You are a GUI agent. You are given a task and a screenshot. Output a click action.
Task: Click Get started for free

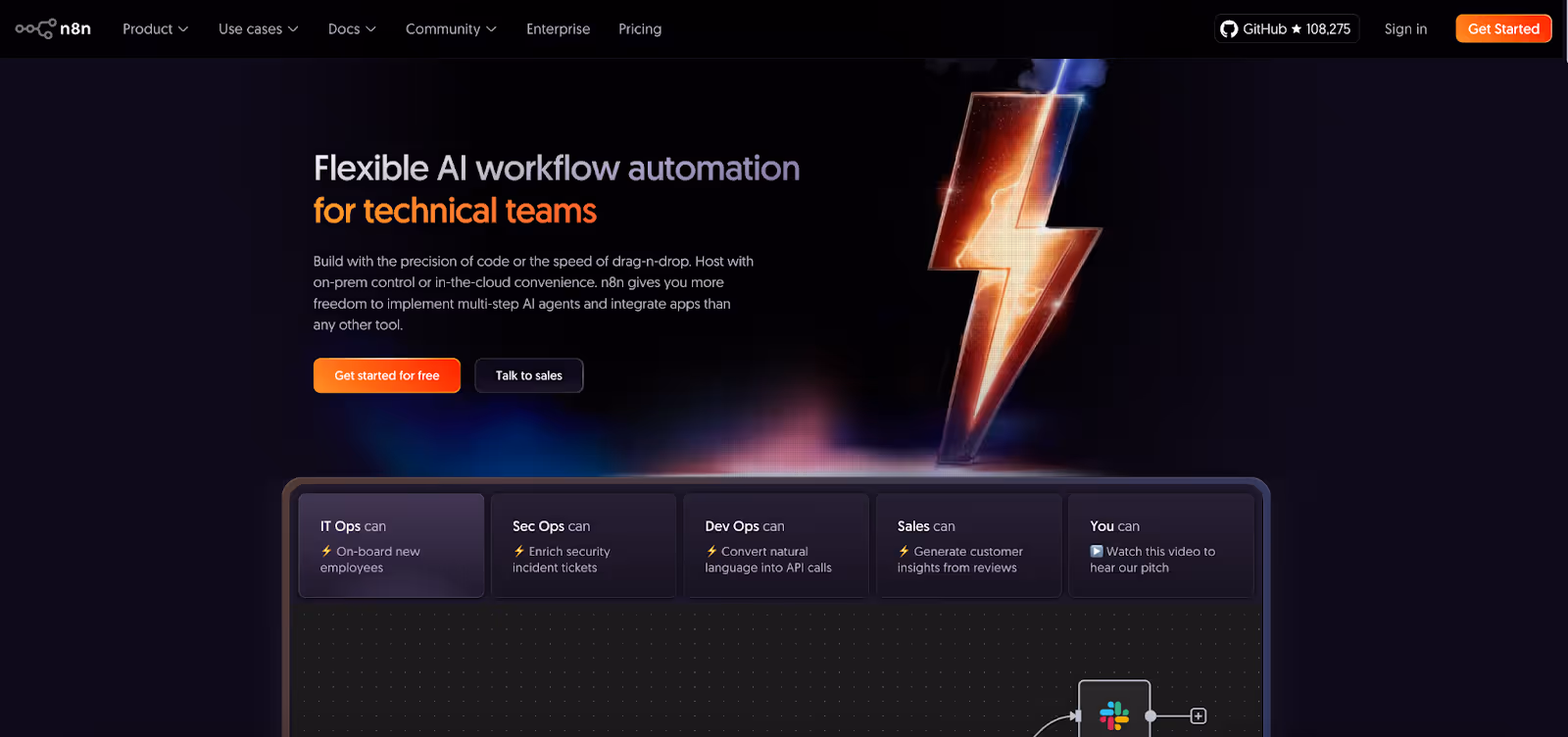pos(387,375)
